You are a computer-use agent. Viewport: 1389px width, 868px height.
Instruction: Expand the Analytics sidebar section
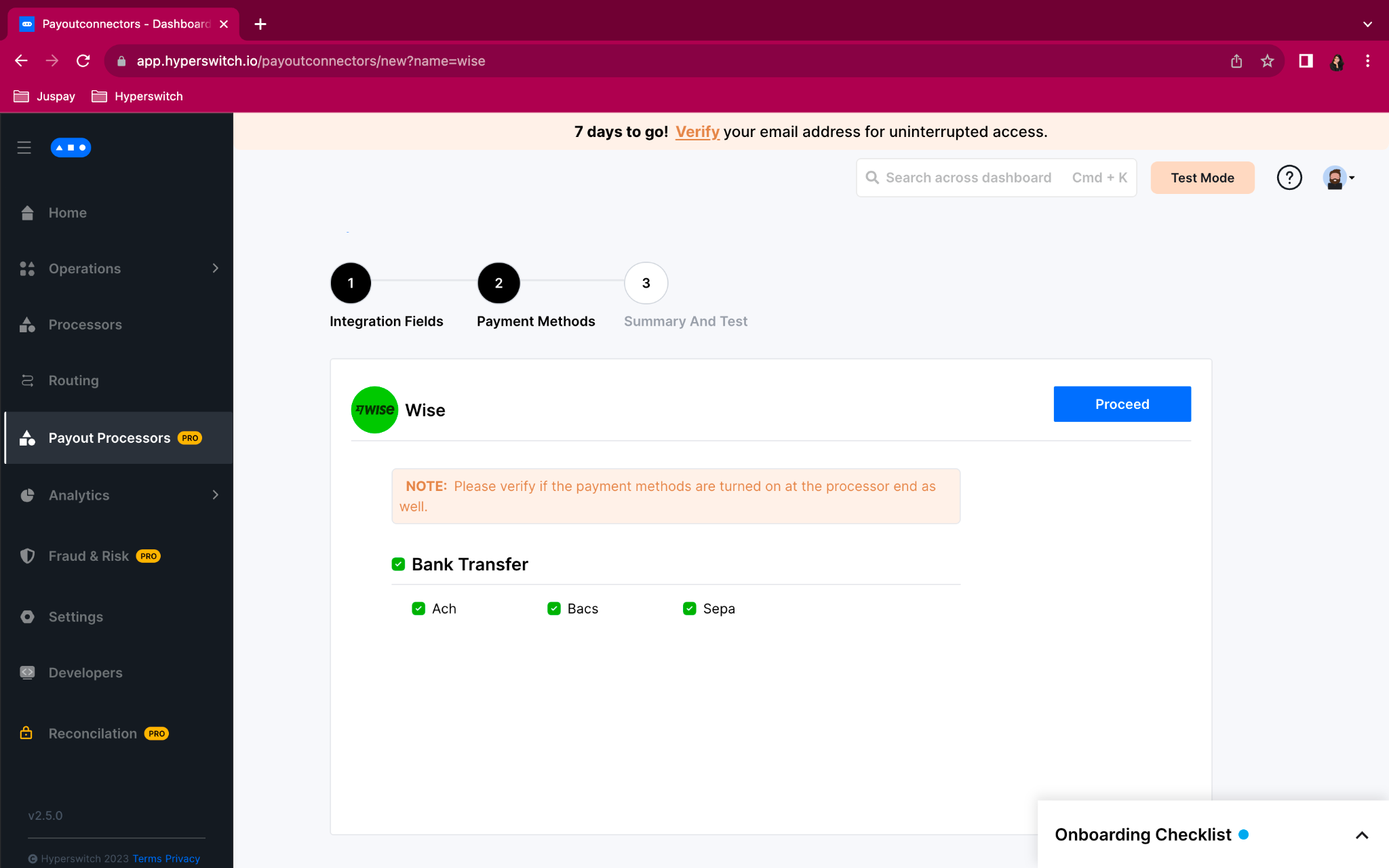[x=215, y=495]
